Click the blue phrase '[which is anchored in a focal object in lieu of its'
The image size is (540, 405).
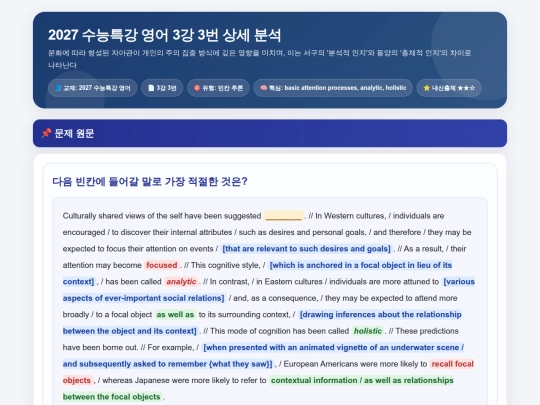click(x=361, y=265)
